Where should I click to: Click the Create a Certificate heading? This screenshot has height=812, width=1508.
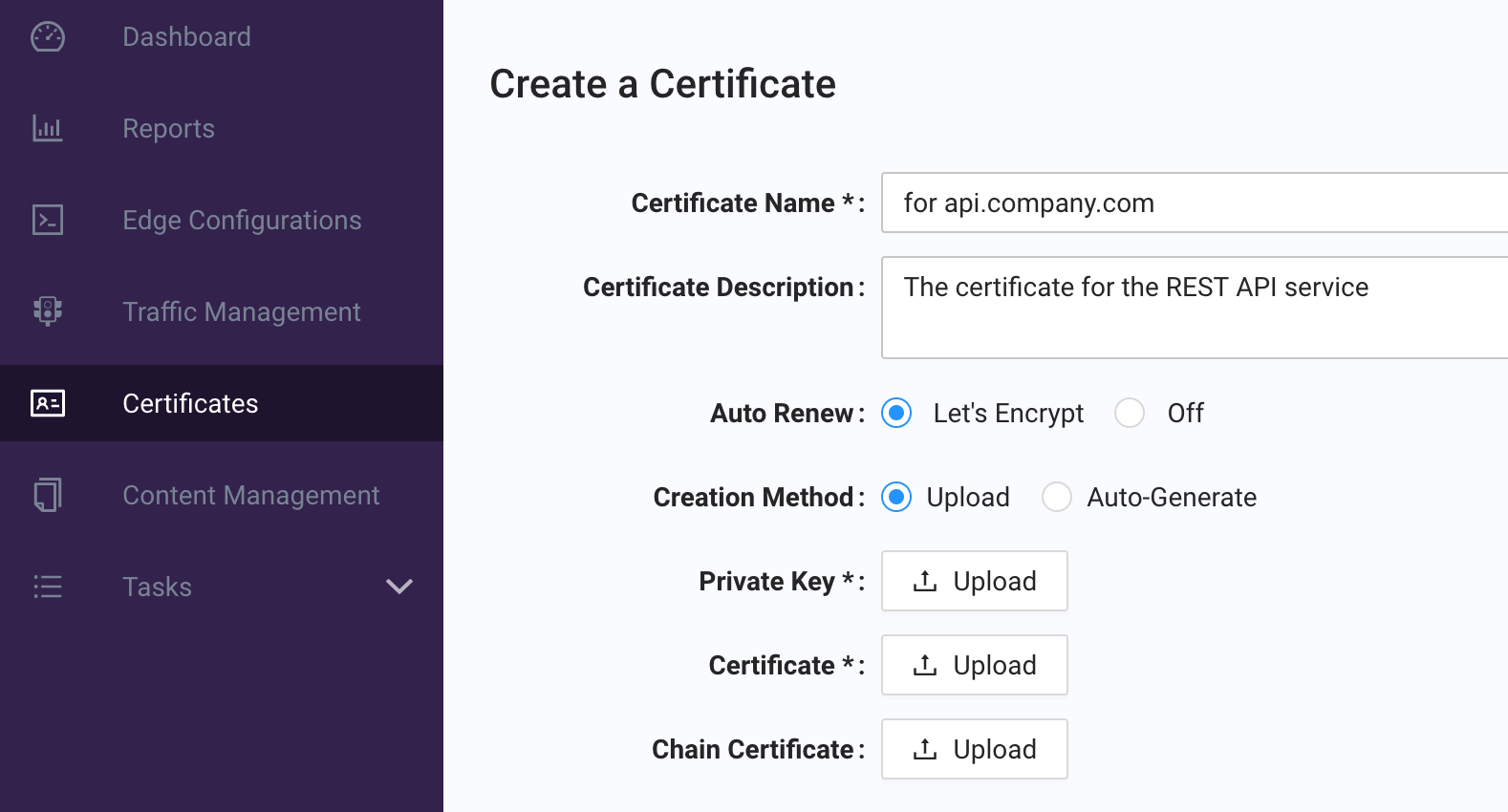click(662, 84)
